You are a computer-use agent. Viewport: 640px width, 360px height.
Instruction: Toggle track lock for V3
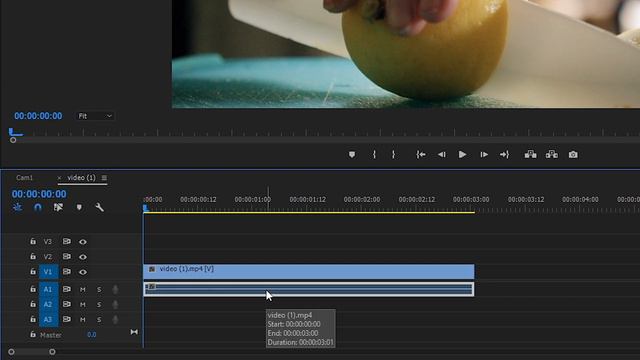33,242
